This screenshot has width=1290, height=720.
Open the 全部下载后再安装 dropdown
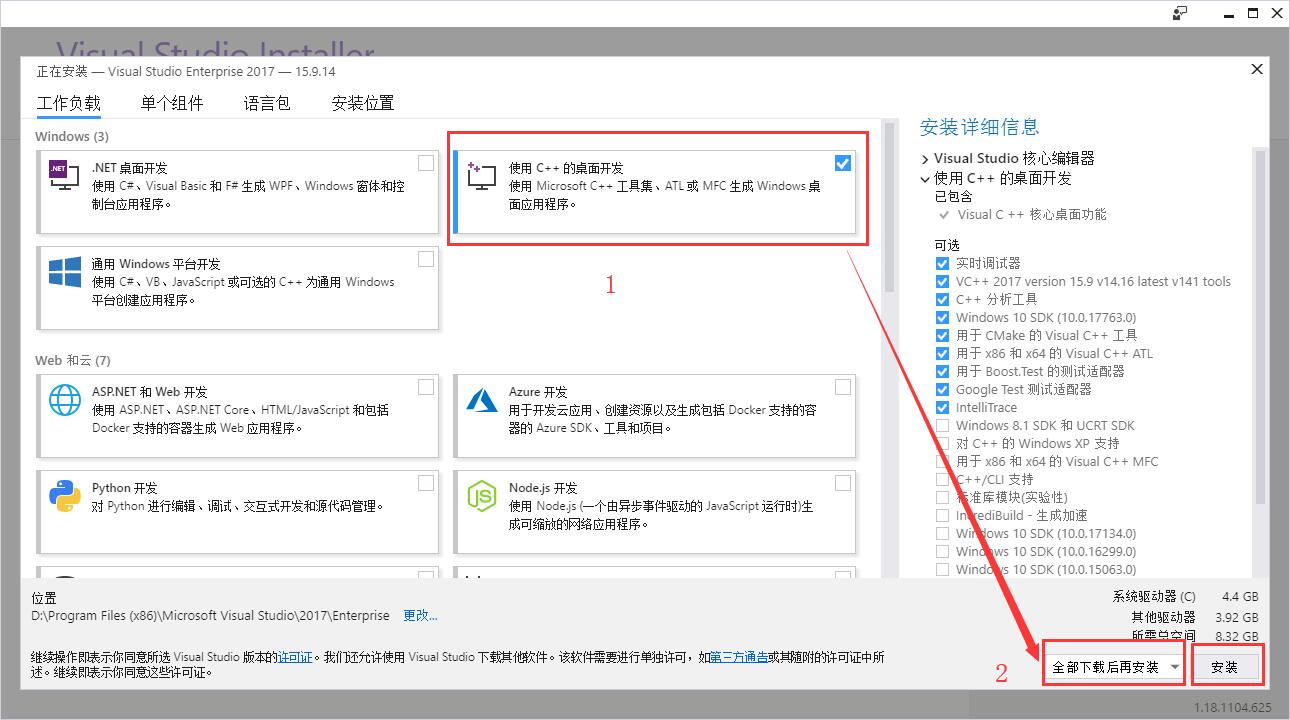[x=1114, y=667]
